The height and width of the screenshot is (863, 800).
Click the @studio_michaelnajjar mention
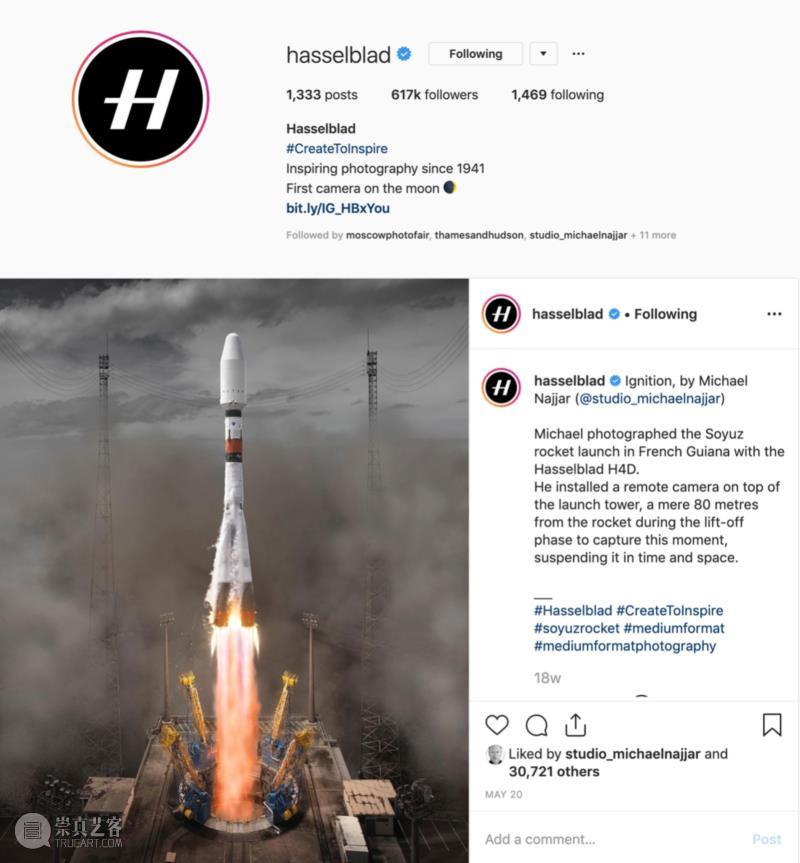(x=650, y=398)
